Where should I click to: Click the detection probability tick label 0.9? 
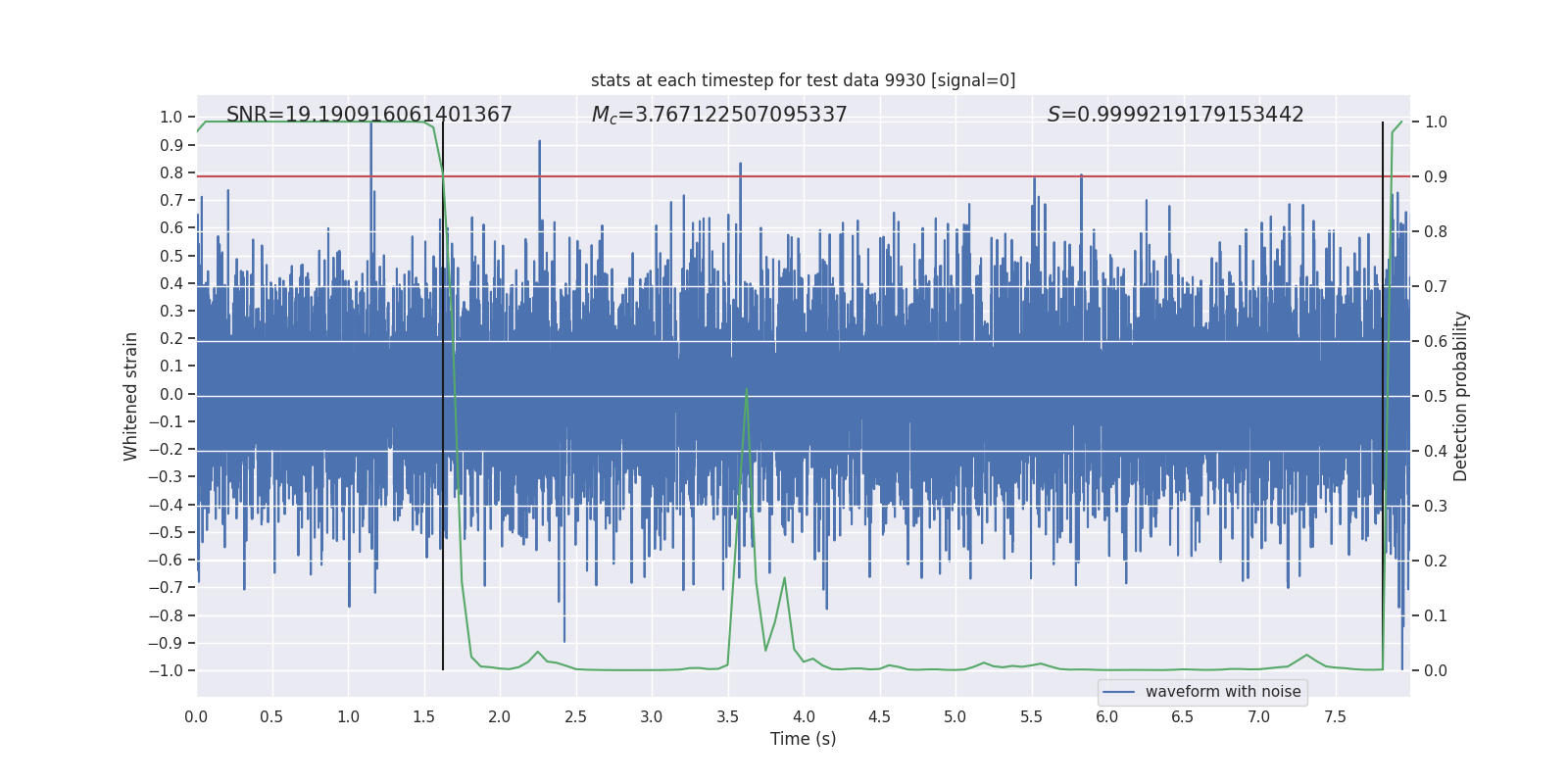(1436, 177)
